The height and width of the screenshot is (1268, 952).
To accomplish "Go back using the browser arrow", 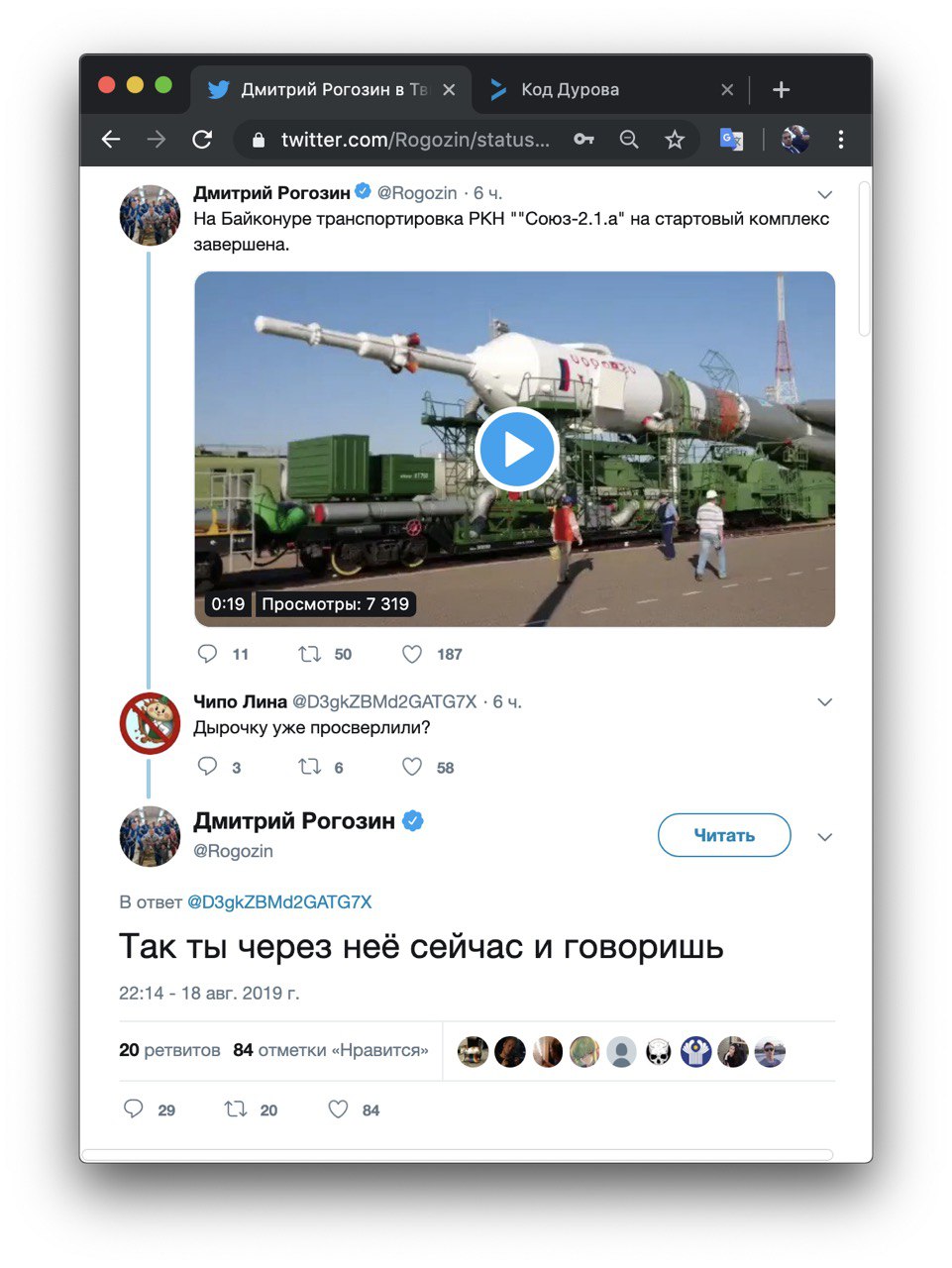I will pos(111,140).
